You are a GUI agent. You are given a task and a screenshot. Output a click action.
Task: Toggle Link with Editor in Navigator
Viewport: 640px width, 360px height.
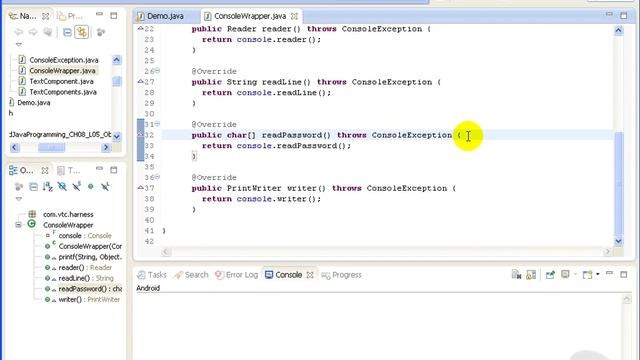[82, 32]
